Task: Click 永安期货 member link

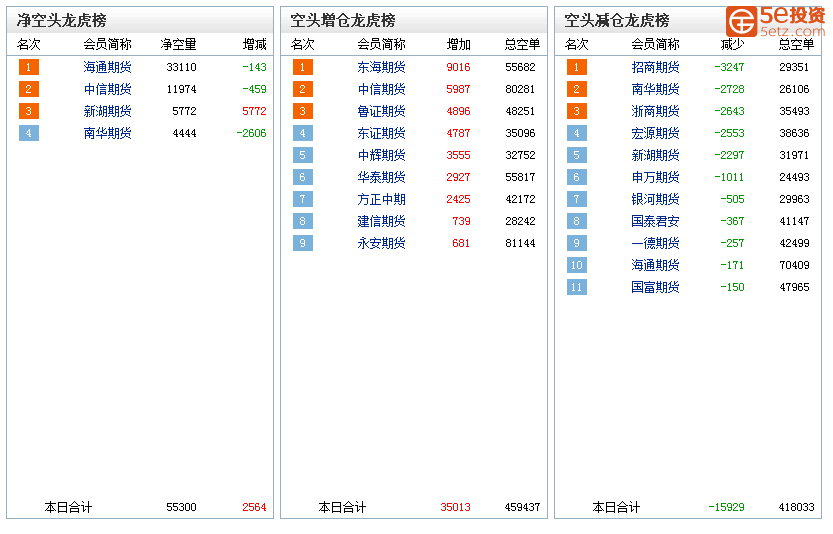Action: [x=381, y=243]
